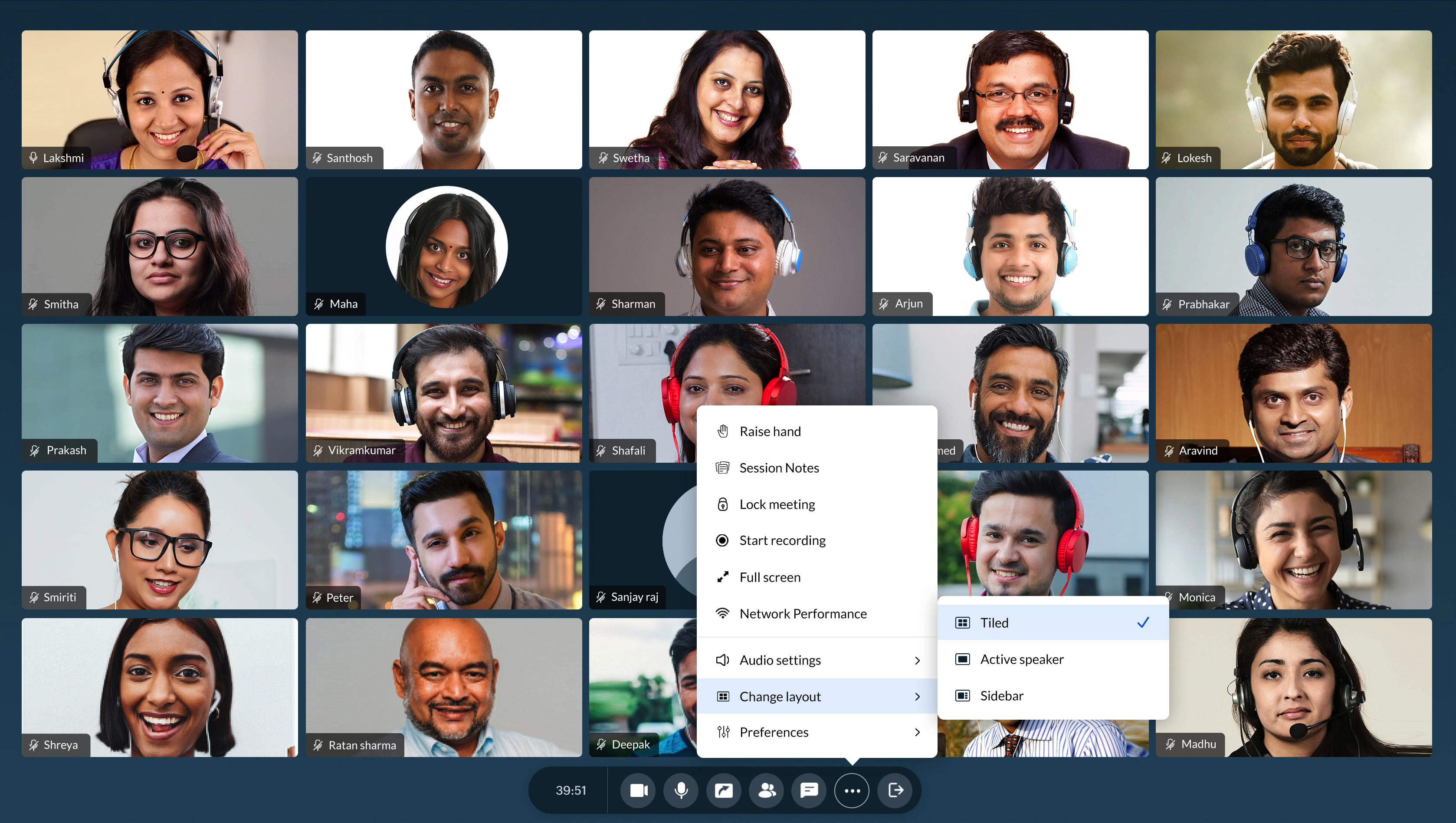The image size is (1456, 823).
Task: Click the Raise hand icon
Action: point(722,431)
